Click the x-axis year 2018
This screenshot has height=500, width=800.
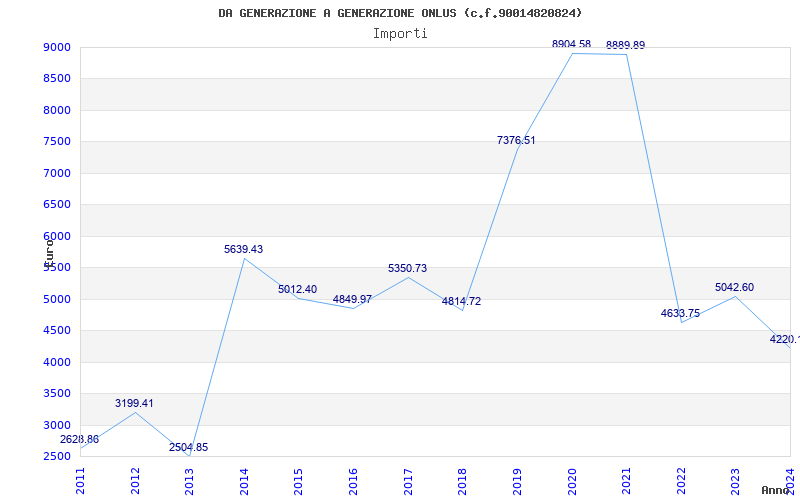[x=462, y=481]
